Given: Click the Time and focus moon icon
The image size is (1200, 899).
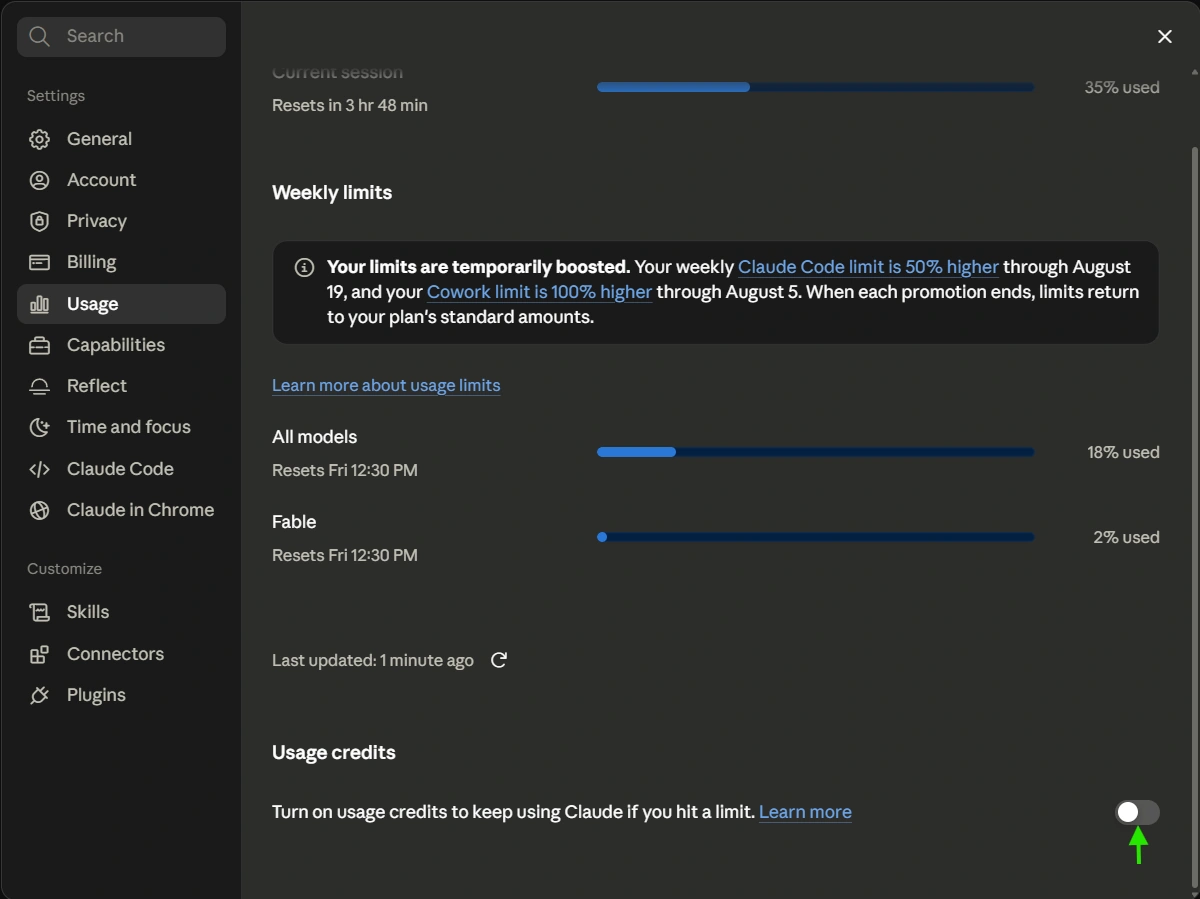Looking at the screenshot, I should click(x=39, y=427).
